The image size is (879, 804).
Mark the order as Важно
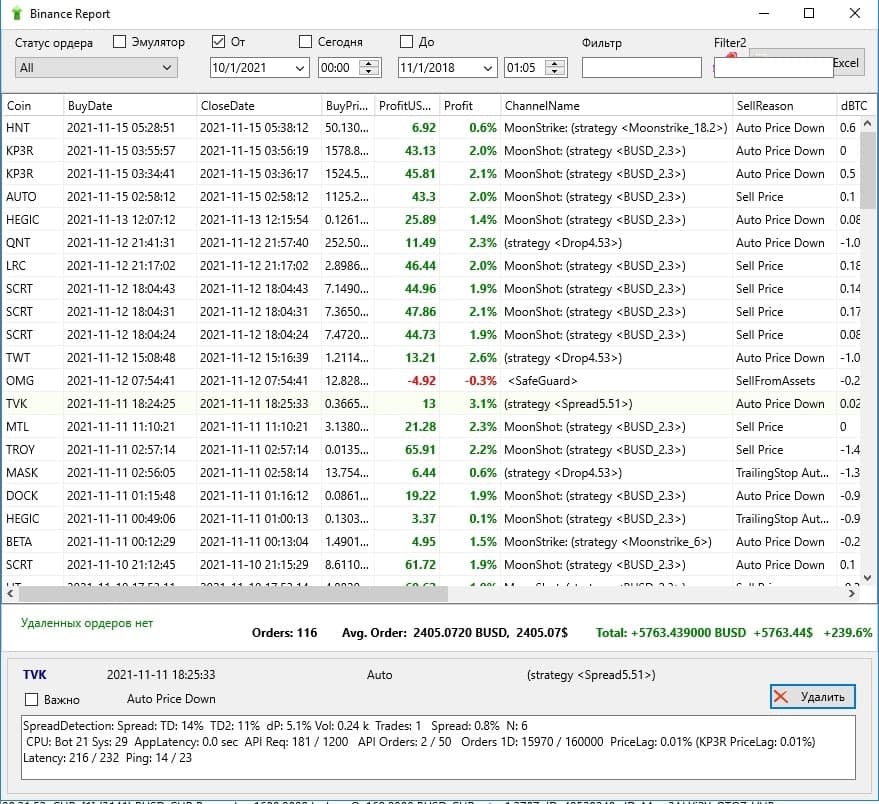pos(31,700)
